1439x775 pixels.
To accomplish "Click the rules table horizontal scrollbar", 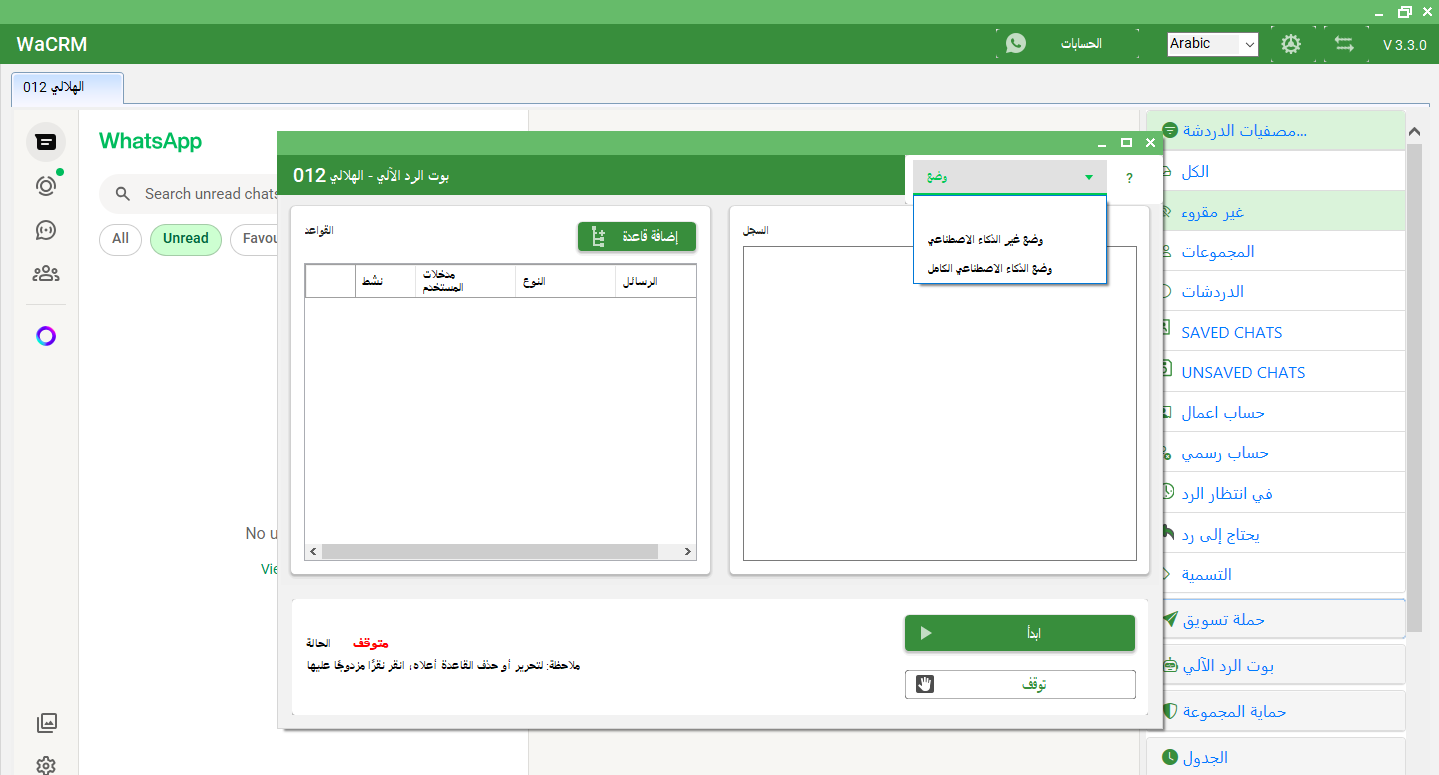I will click(490, 552).
